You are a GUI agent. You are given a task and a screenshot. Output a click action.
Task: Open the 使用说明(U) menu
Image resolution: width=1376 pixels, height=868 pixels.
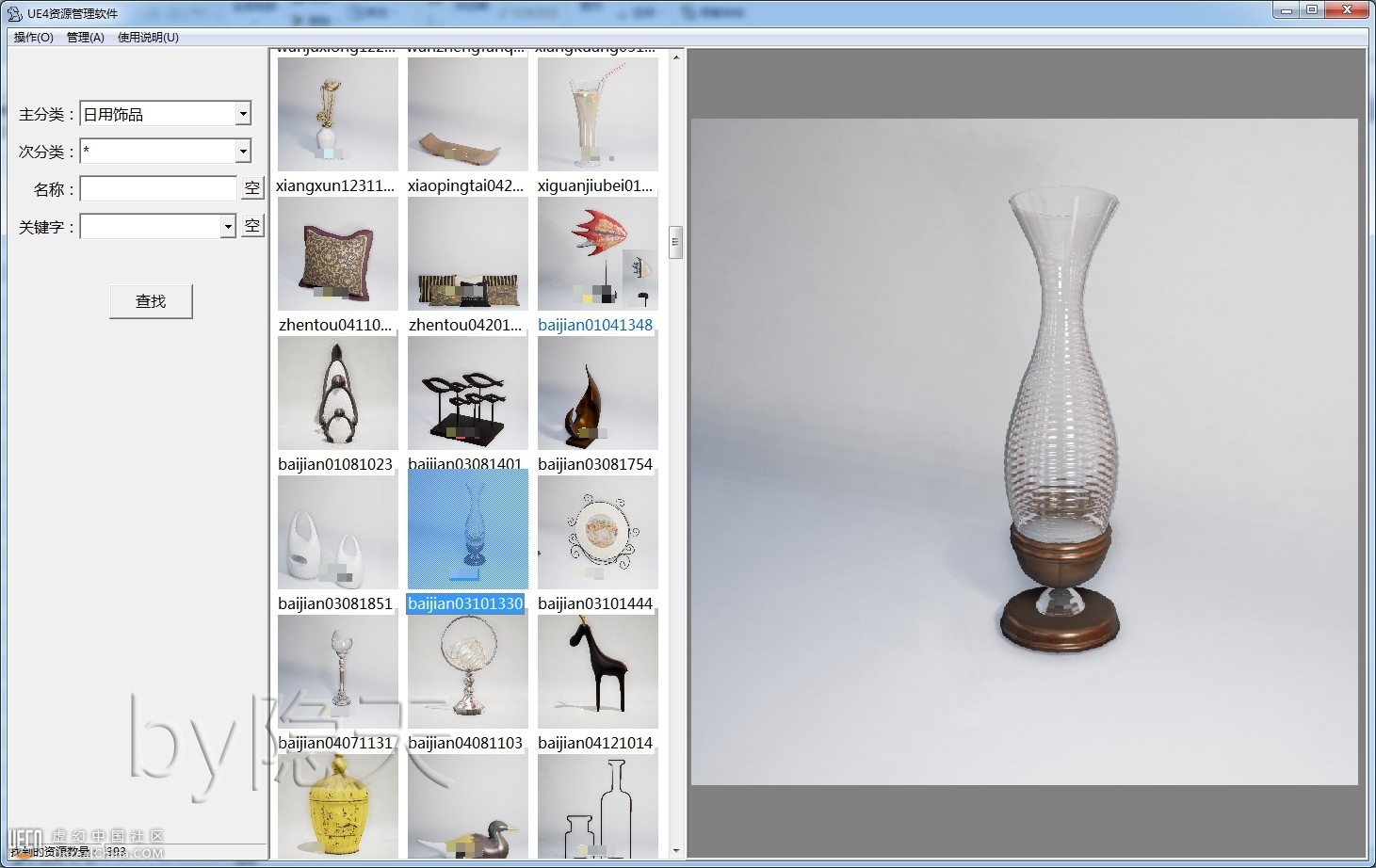point(148,38)
